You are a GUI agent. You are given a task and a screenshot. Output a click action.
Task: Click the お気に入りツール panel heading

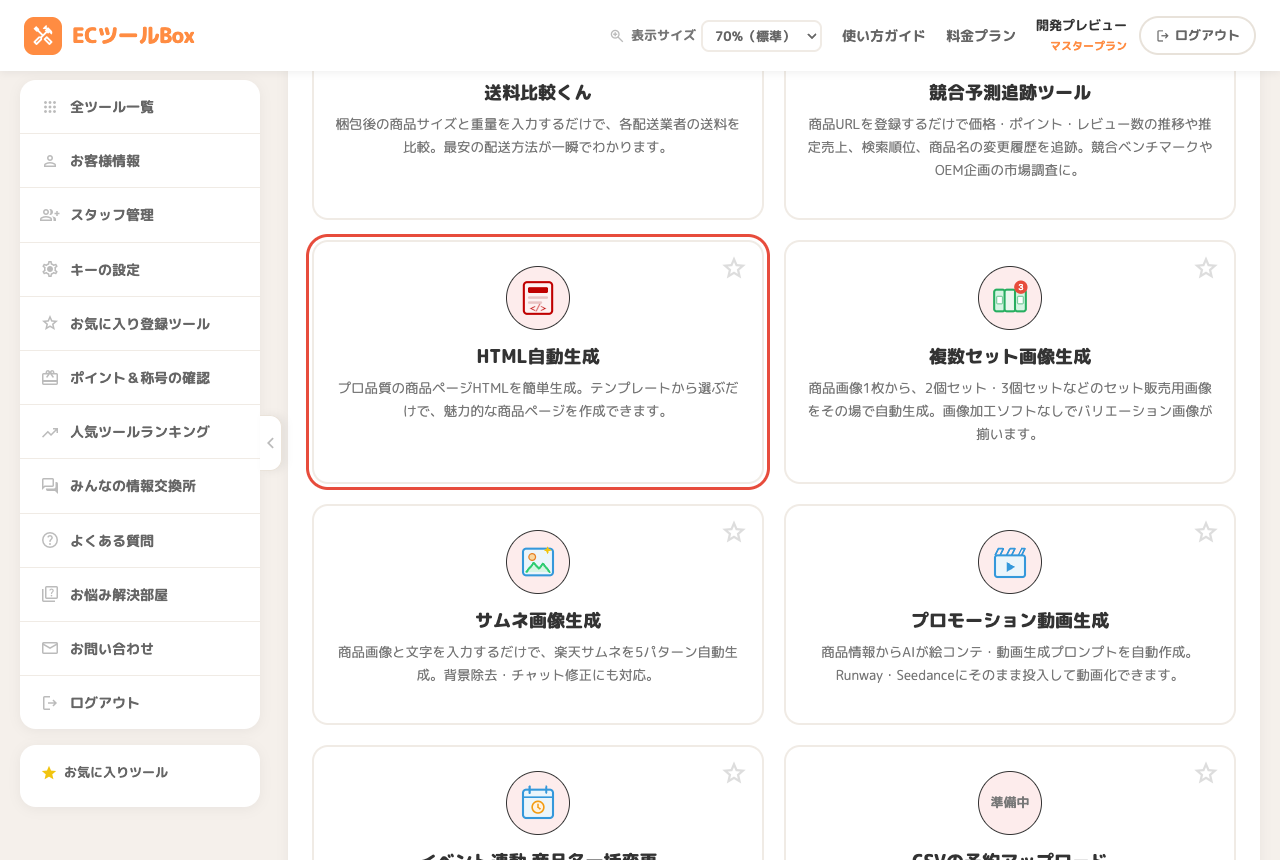tap(116, 773)
